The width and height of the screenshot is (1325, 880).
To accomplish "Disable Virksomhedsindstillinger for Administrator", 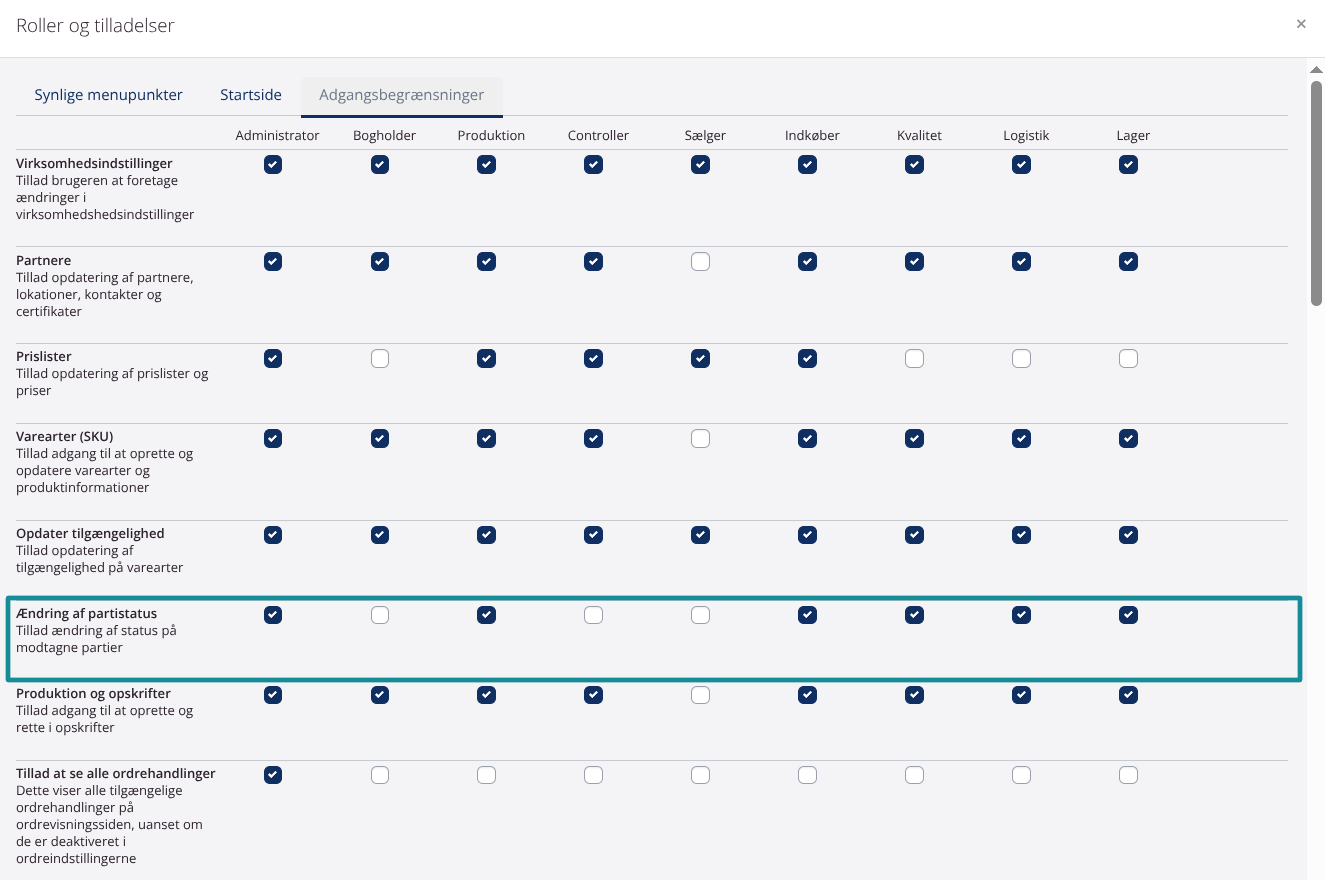I will pyautogui.click(x=273, y=165).
